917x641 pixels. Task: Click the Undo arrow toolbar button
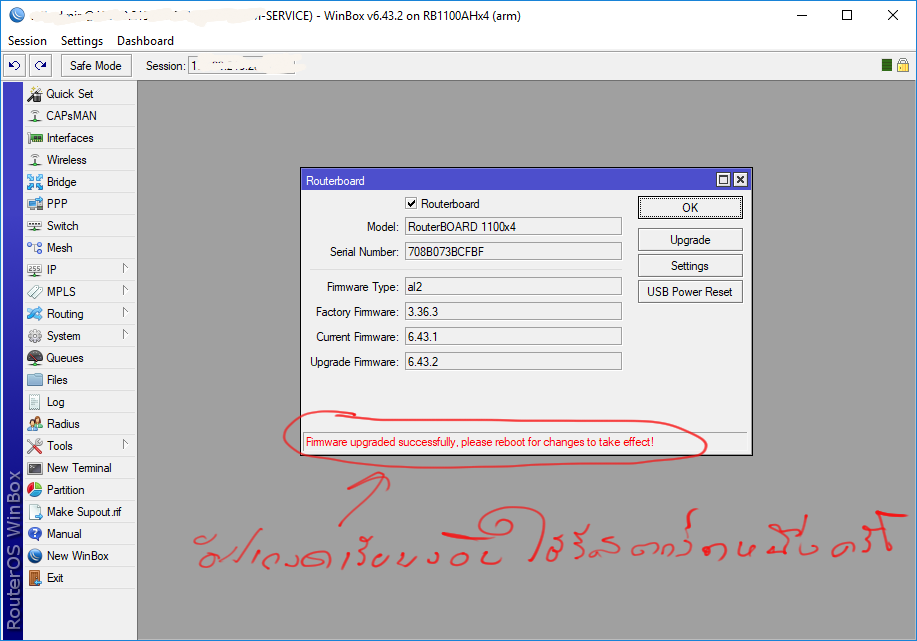[15, 66]
